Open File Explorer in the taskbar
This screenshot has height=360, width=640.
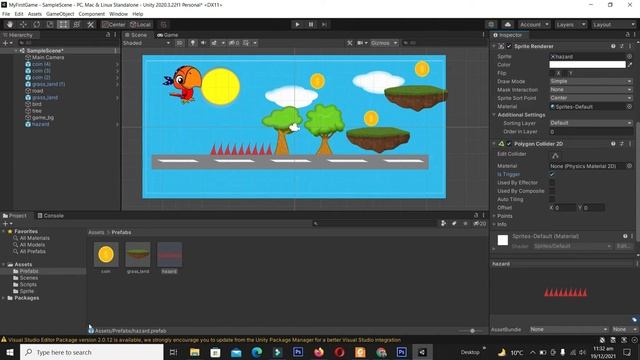coord(195,352)
